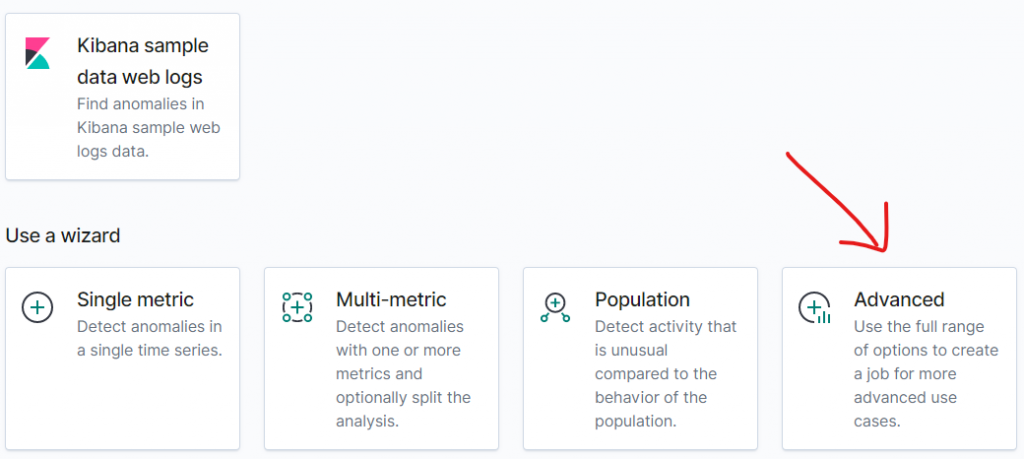Click the Multi-metric wizard icon
The image size is (1024, 459).
(297, 307)
